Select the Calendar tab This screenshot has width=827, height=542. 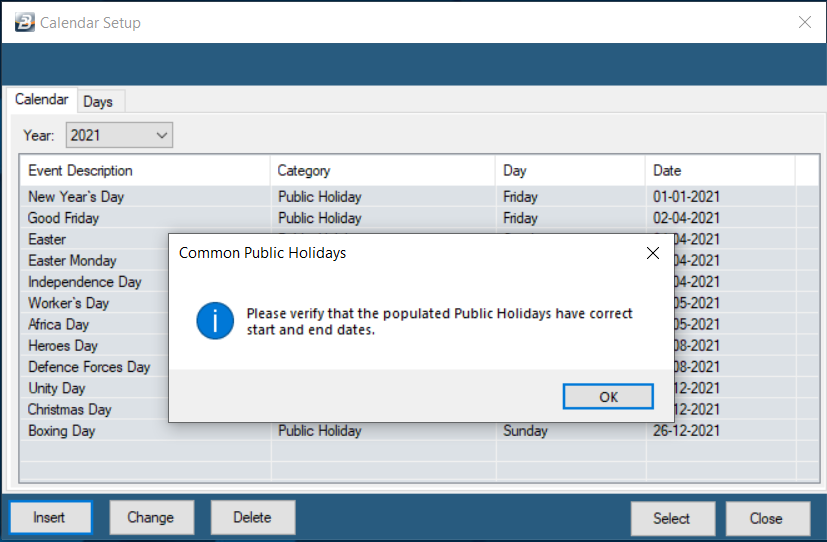(42, 99)
